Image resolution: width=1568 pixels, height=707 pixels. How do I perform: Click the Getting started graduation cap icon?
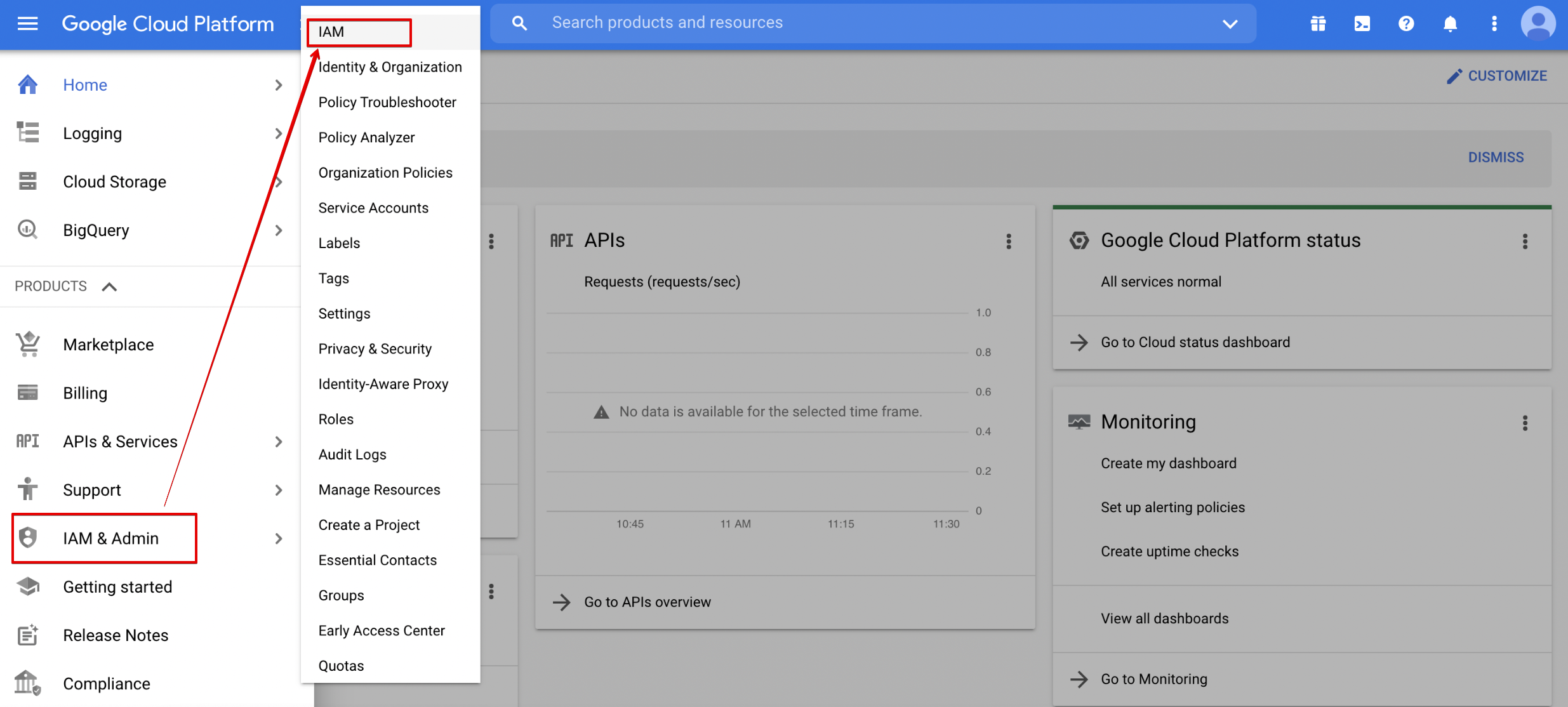[x=27, y=586]
